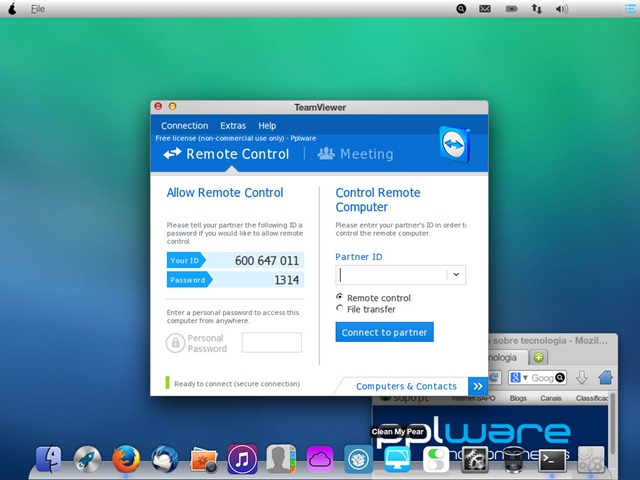Open the dark gears system settings dock icon
Screen dimensions: 640x480
[474, 460]
